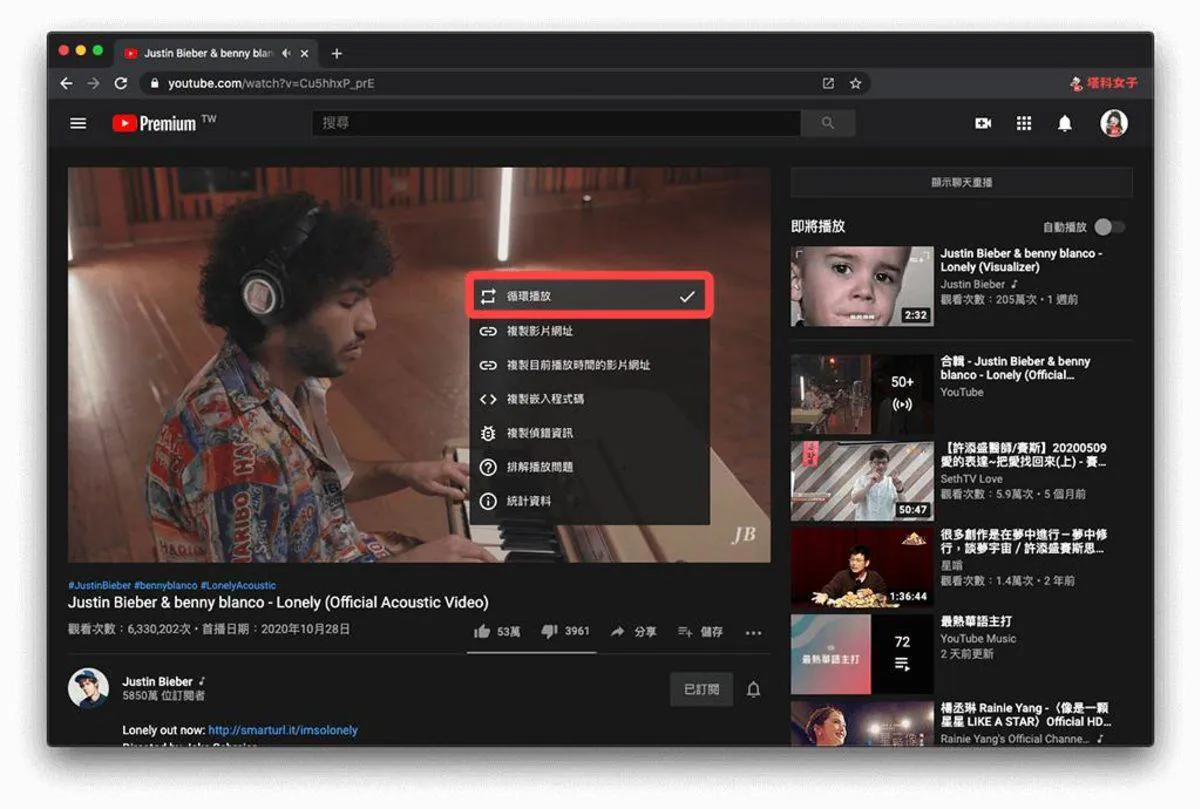Select 複製嵌入程式碼 menu entry
Viewport: 1200px width, 809px height.
[x=589, y=399]
